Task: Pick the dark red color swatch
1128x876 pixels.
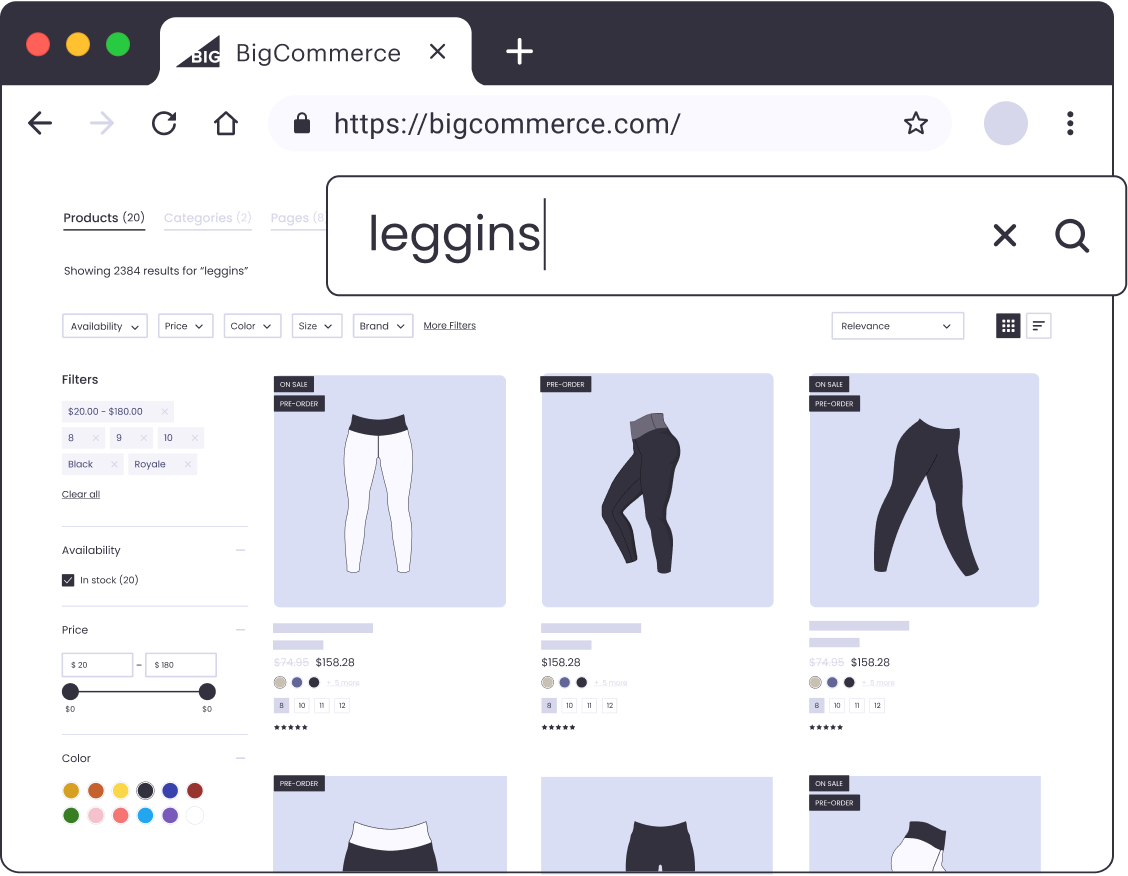Action: (x=195, y=791)
